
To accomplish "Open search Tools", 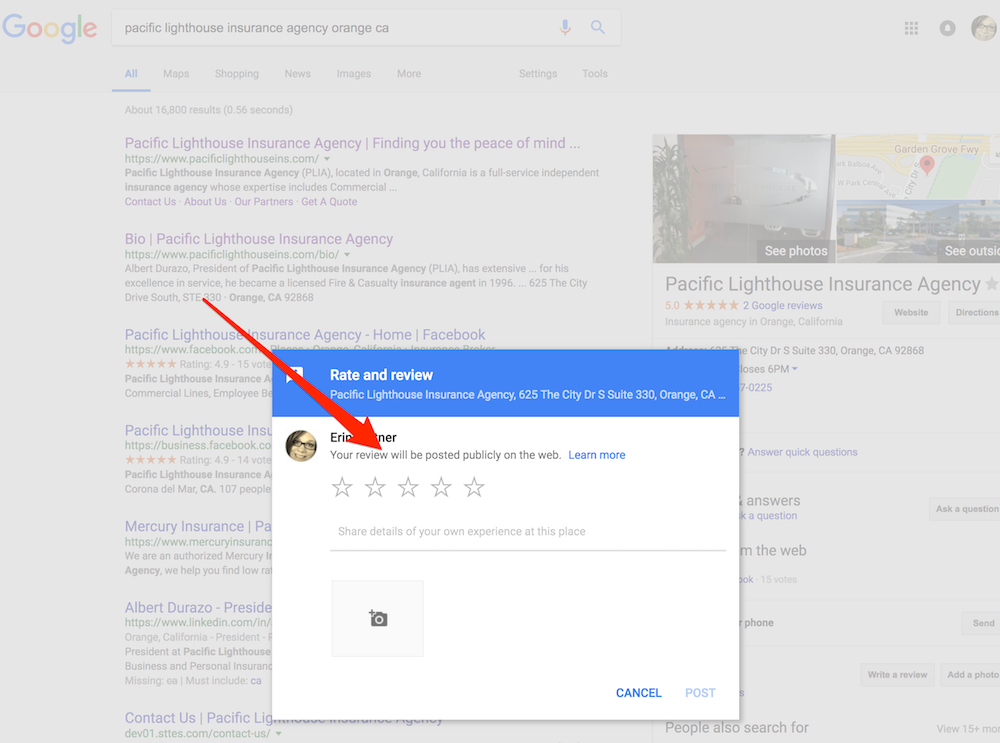I will (x=594, y=74).
